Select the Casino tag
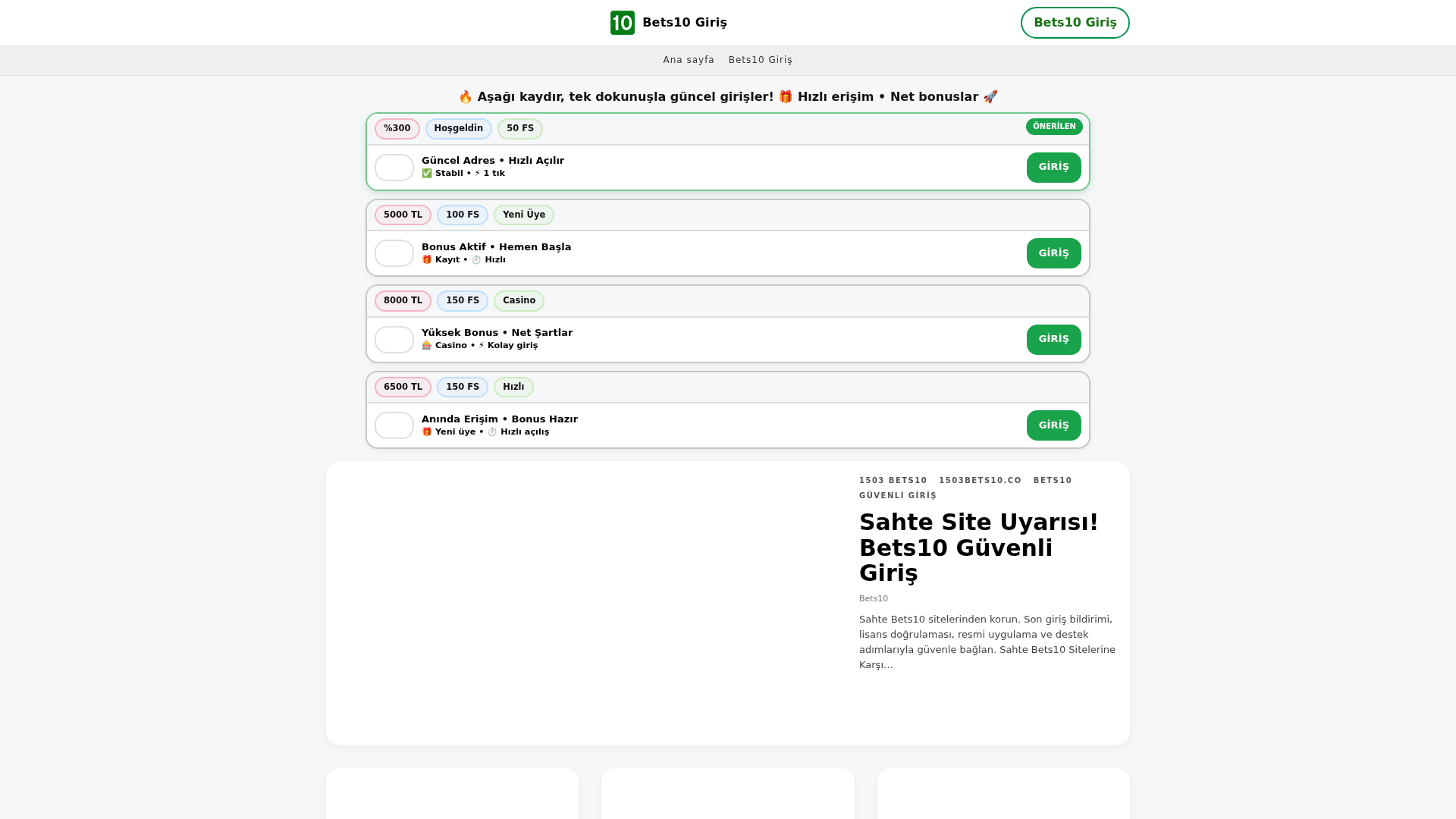The width and height of the screenshot is (1456, 819). (519, 301)
